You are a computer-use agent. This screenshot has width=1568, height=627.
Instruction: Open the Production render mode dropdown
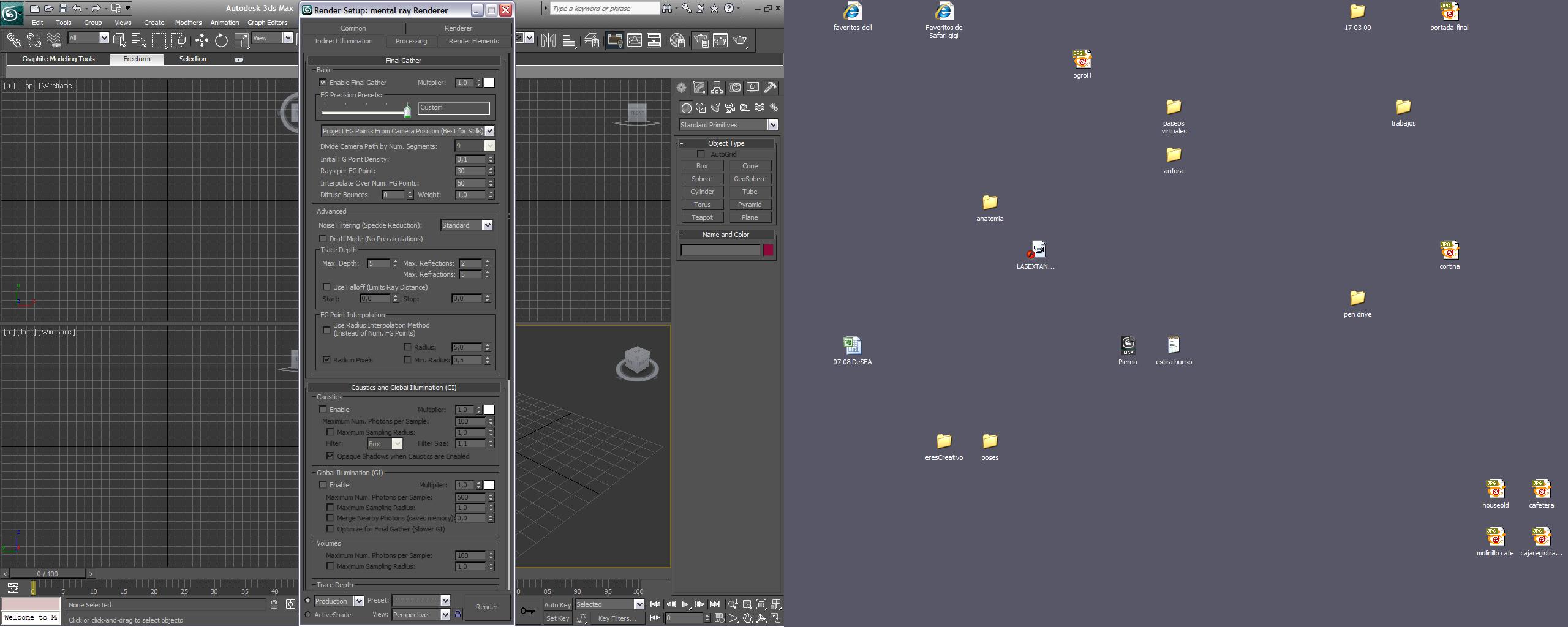339,601
